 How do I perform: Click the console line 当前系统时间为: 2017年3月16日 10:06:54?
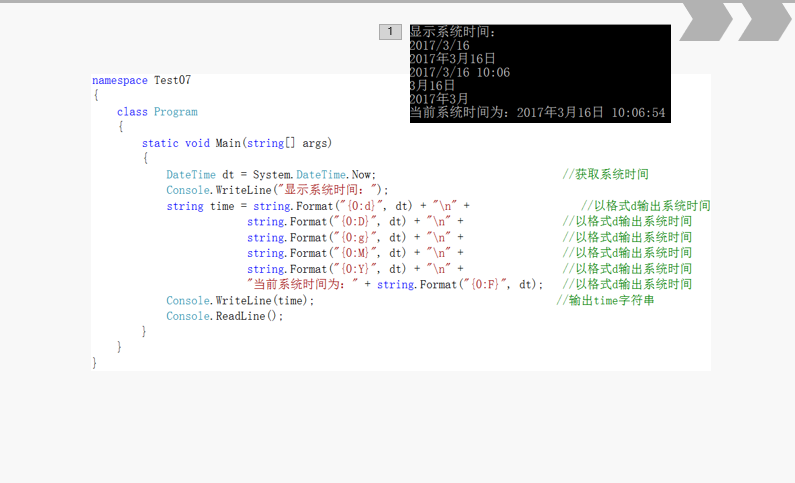click(x=537, y=113)
